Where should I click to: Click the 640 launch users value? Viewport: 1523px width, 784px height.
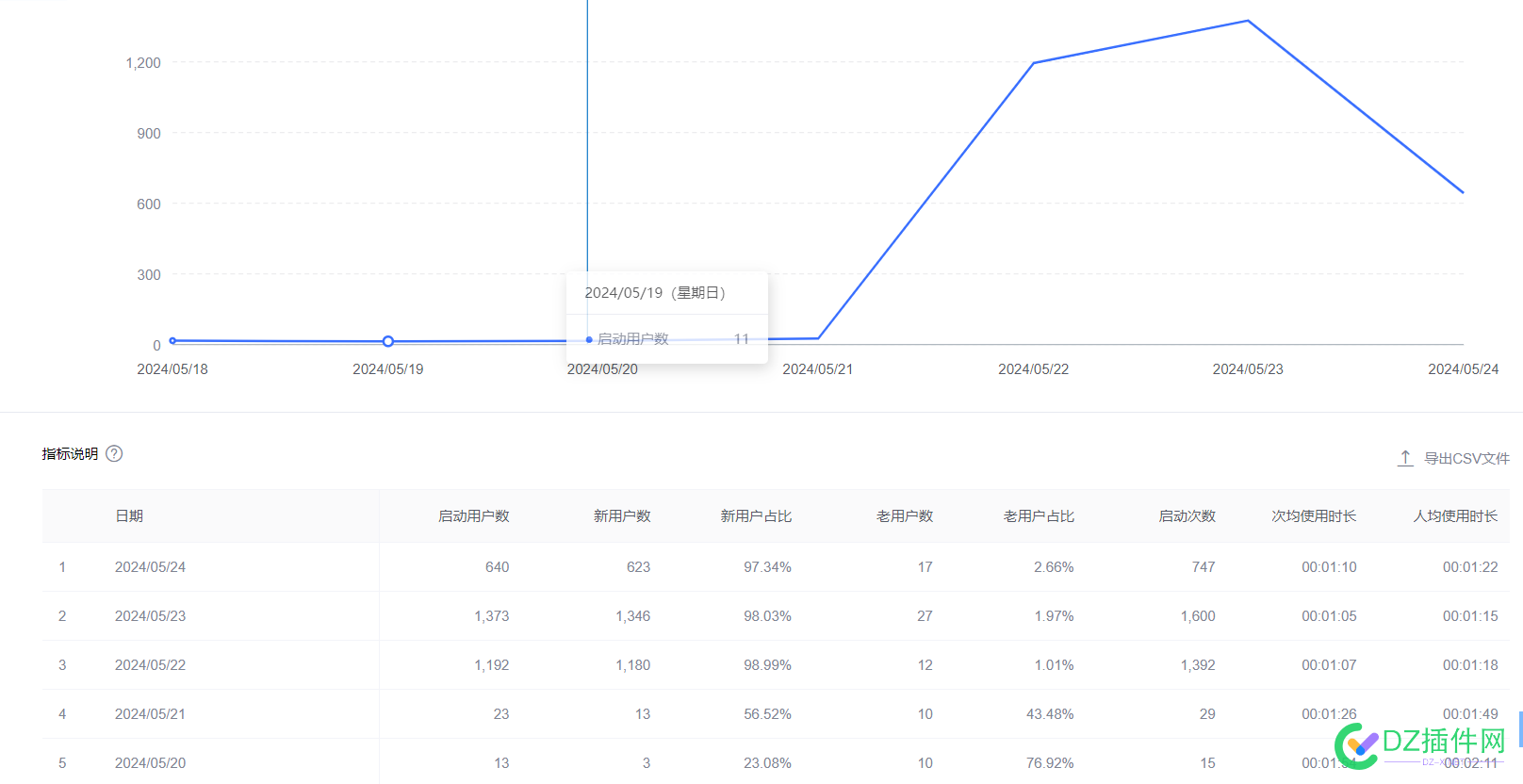pyautogui.click(x=497, y=566)
